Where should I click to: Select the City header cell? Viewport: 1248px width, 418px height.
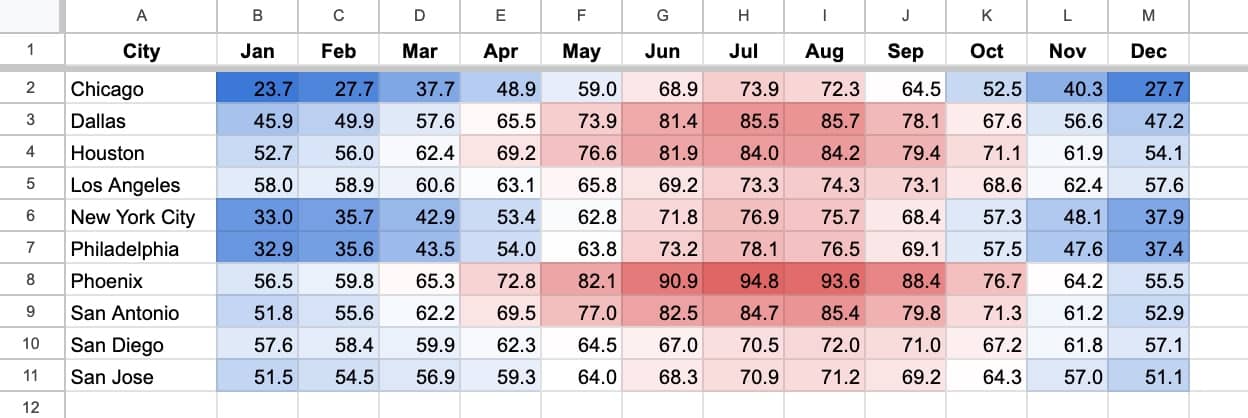point(141,51)
